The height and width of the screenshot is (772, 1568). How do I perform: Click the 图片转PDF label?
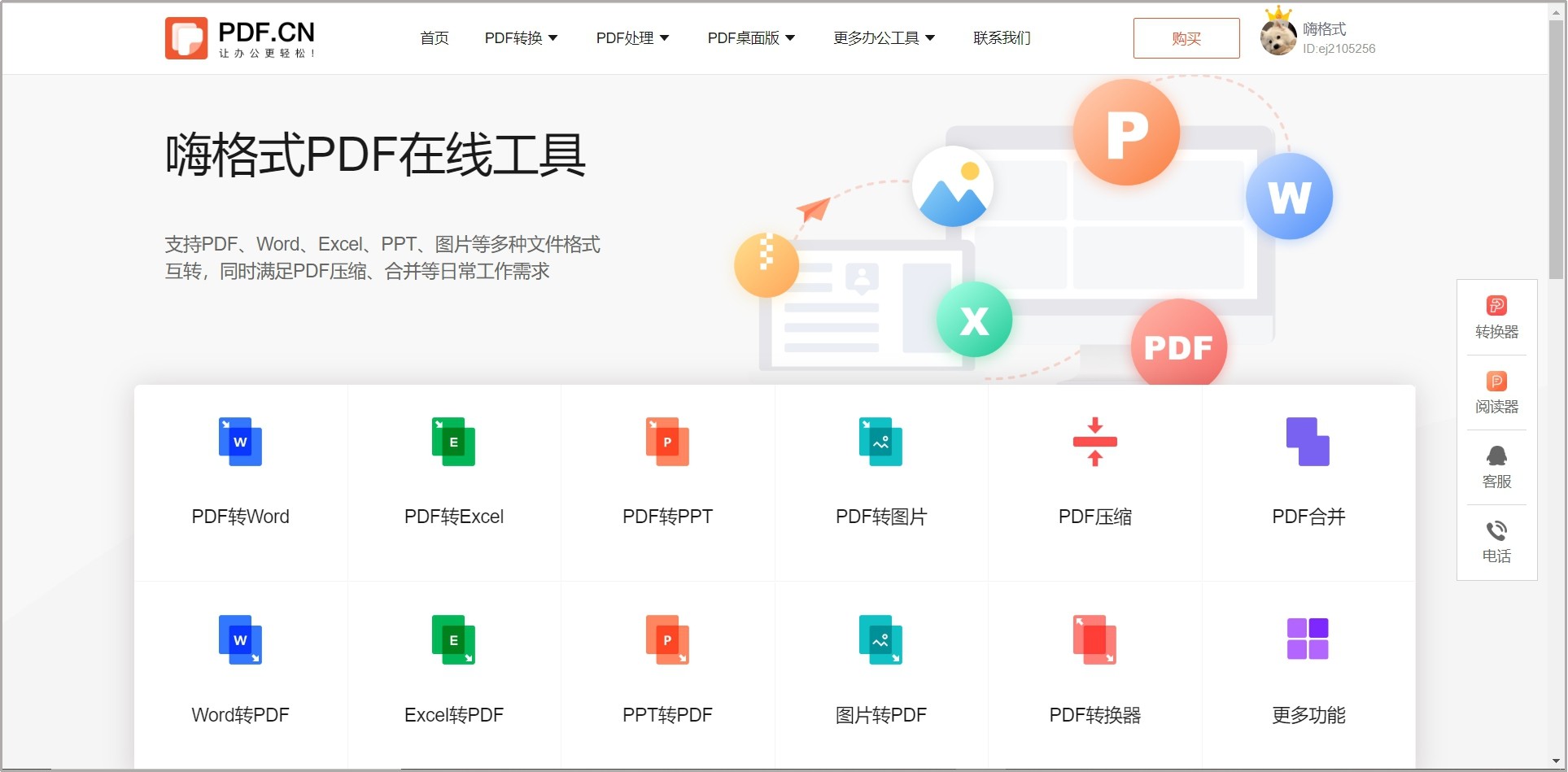(x=880, y=715)
